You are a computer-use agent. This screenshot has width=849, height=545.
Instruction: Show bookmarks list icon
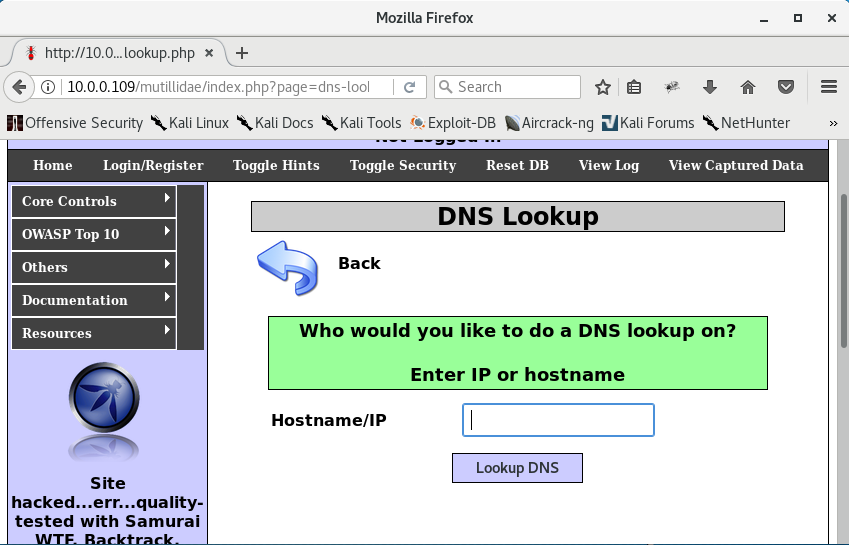tap(634, 87)
